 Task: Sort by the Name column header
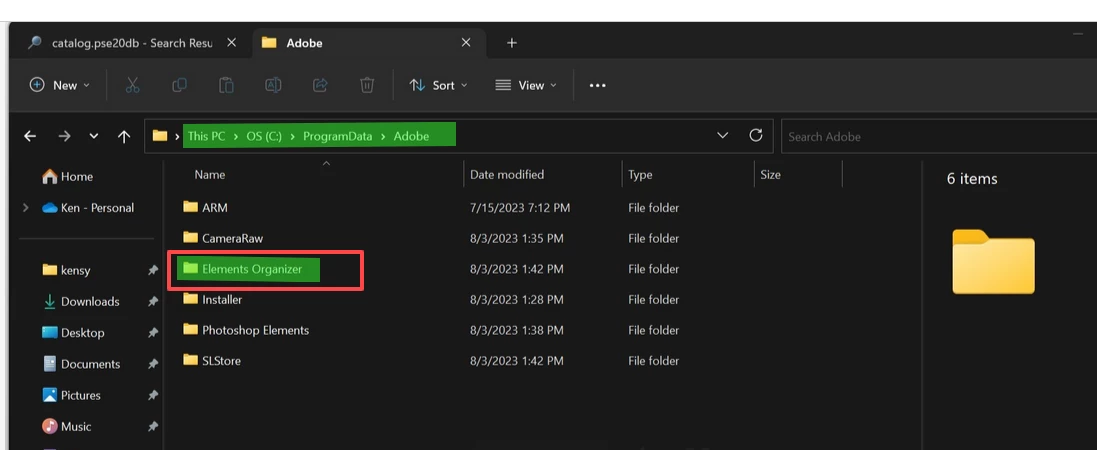[210, 174]
